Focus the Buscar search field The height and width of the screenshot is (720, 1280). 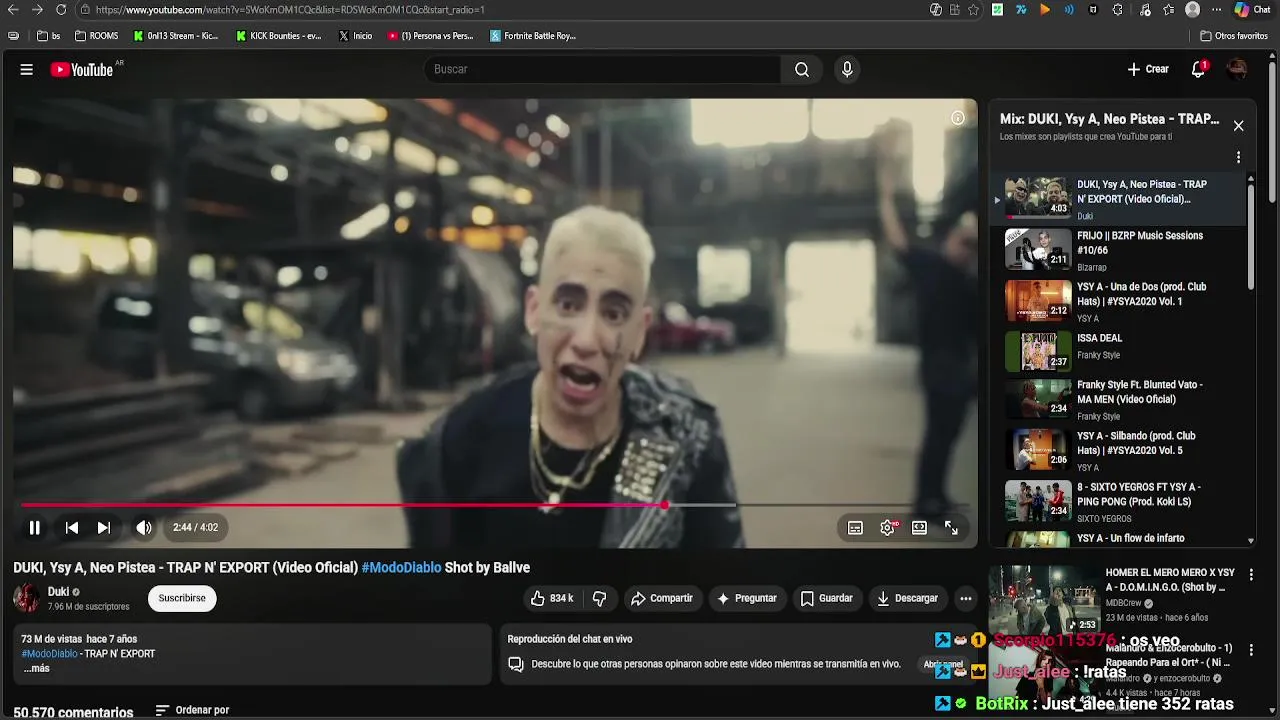[603, 69]
